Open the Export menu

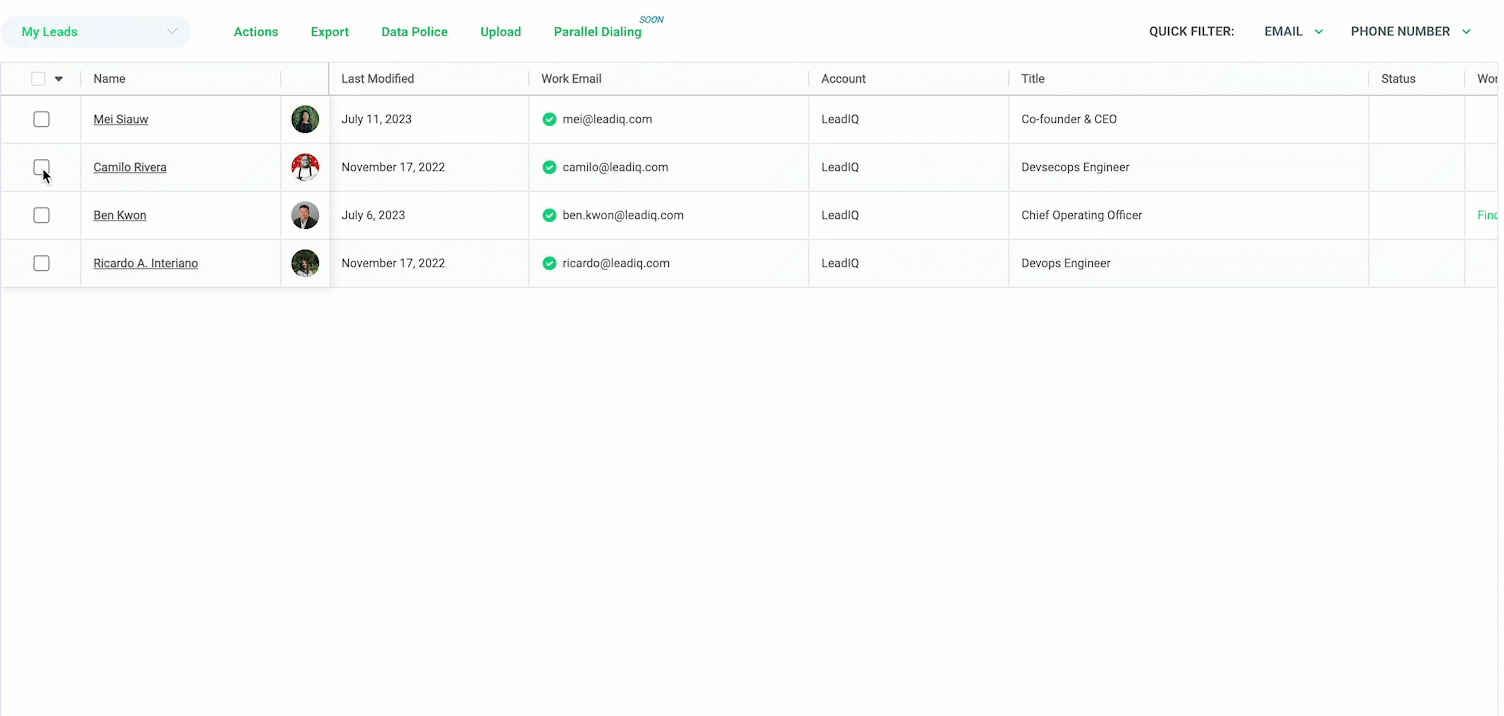[x=329, y=32]
